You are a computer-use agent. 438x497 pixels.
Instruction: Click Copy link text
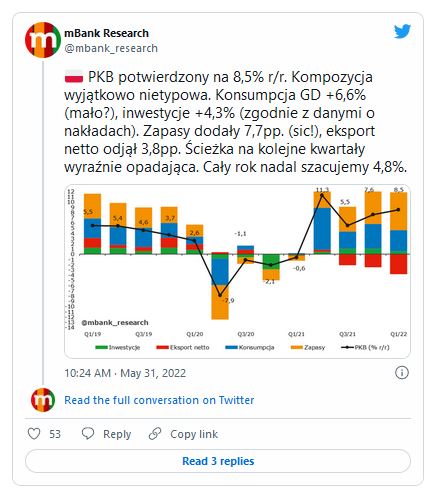(194, 434)
